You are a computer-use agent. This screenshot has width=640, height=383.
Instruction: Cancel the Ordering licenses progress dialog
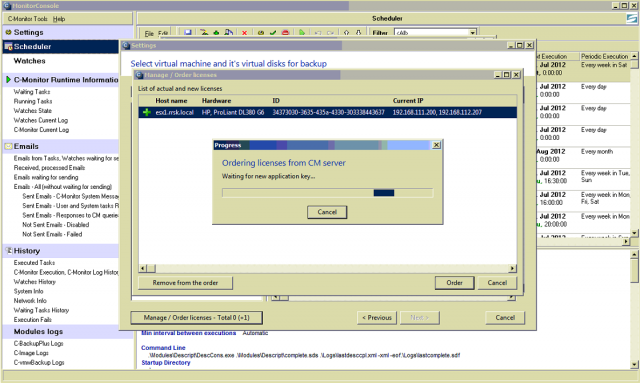pos(327,212)
